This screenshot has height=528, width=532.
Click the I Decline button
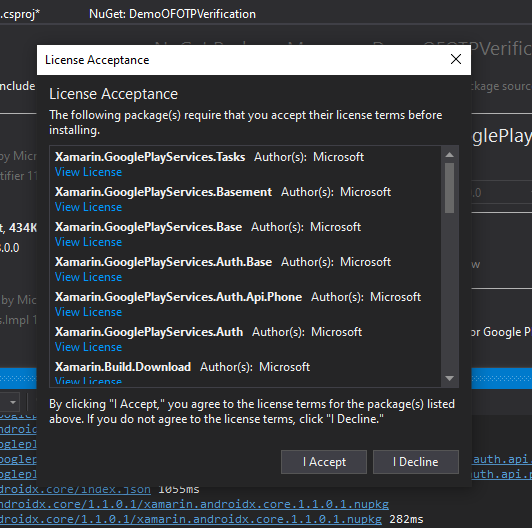pos(416,462)
